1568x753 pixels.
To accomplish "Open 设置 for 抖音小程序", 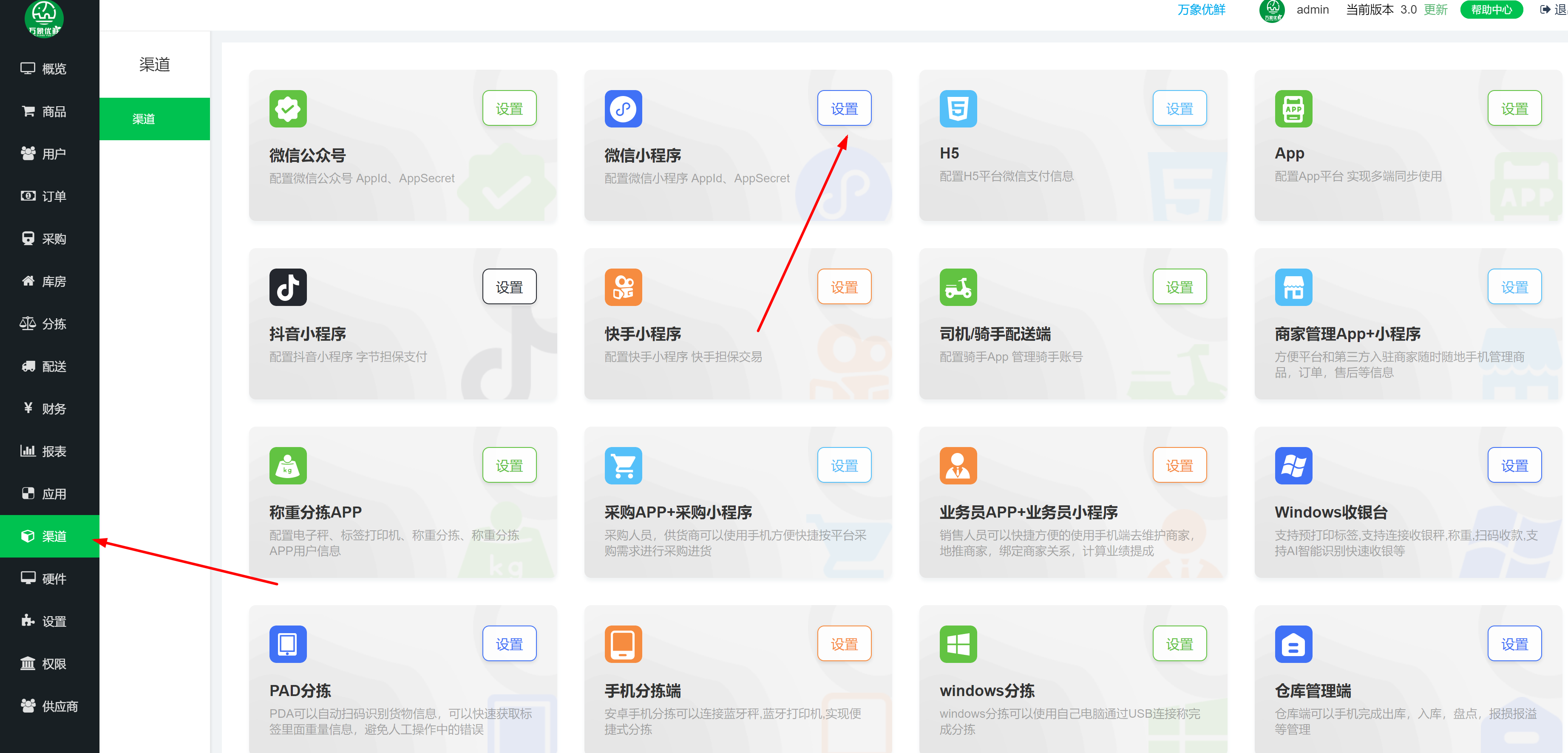I will [509, 287].
